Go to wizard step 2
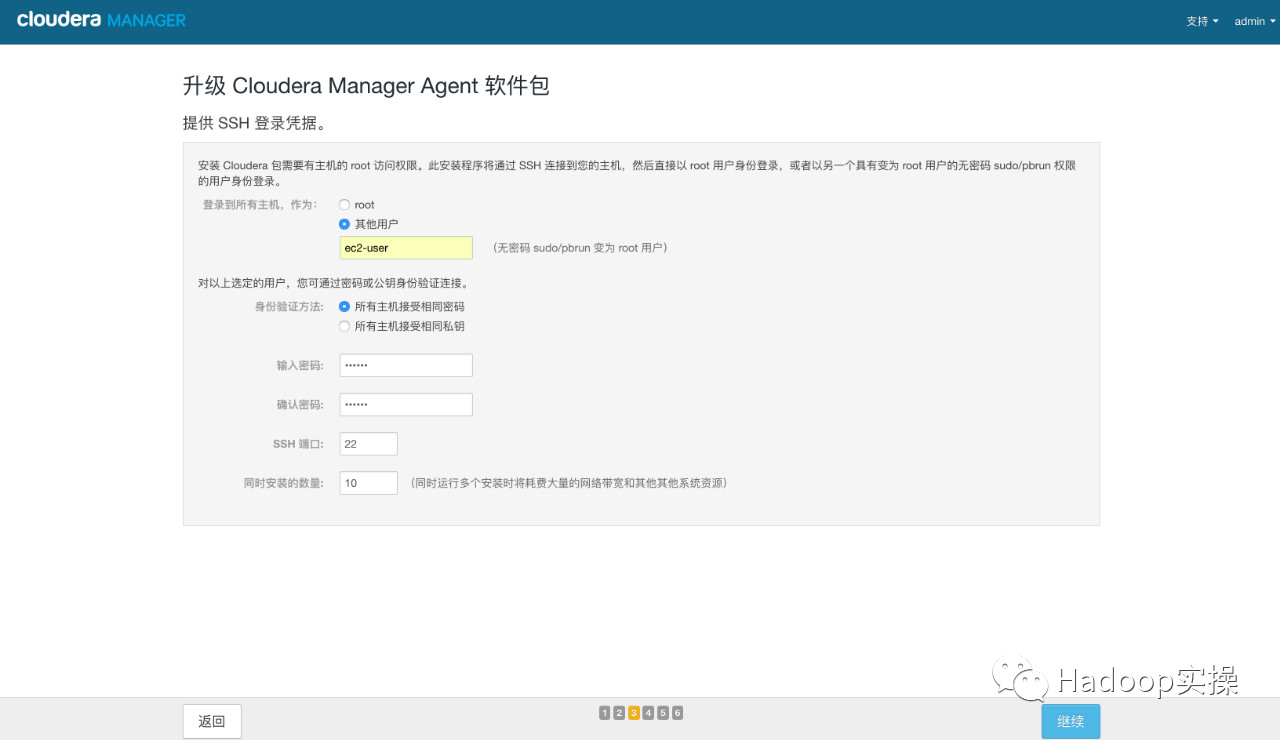The height and width of the screenshot is (740, 1280). tap(619, 713)
